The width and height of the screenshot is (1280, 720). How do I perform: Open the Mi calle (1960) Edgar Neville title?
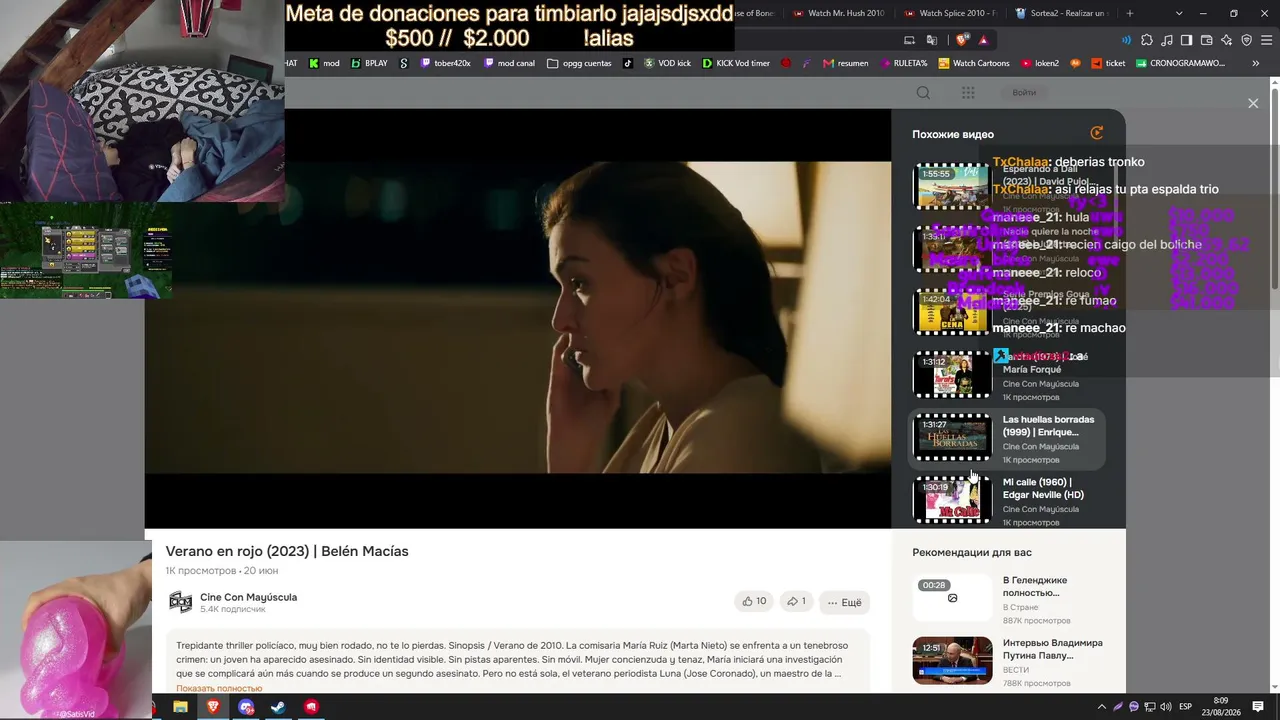(1043, 488)
